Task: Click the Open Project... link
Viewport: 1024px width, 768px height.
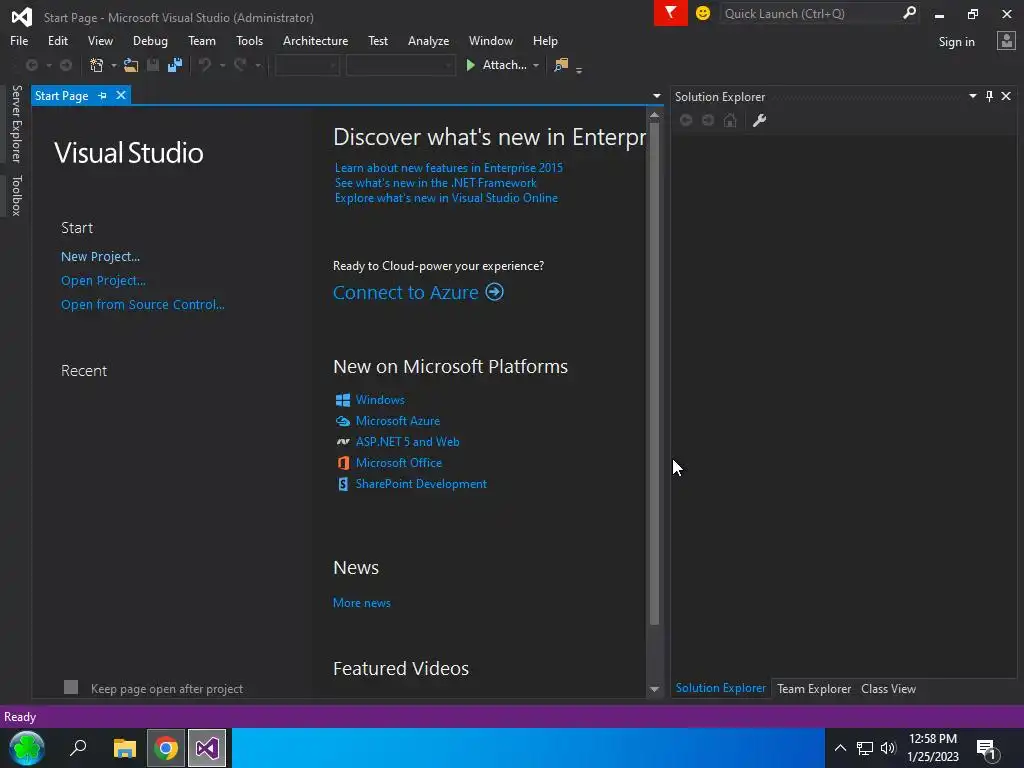Action: (103, 281)
